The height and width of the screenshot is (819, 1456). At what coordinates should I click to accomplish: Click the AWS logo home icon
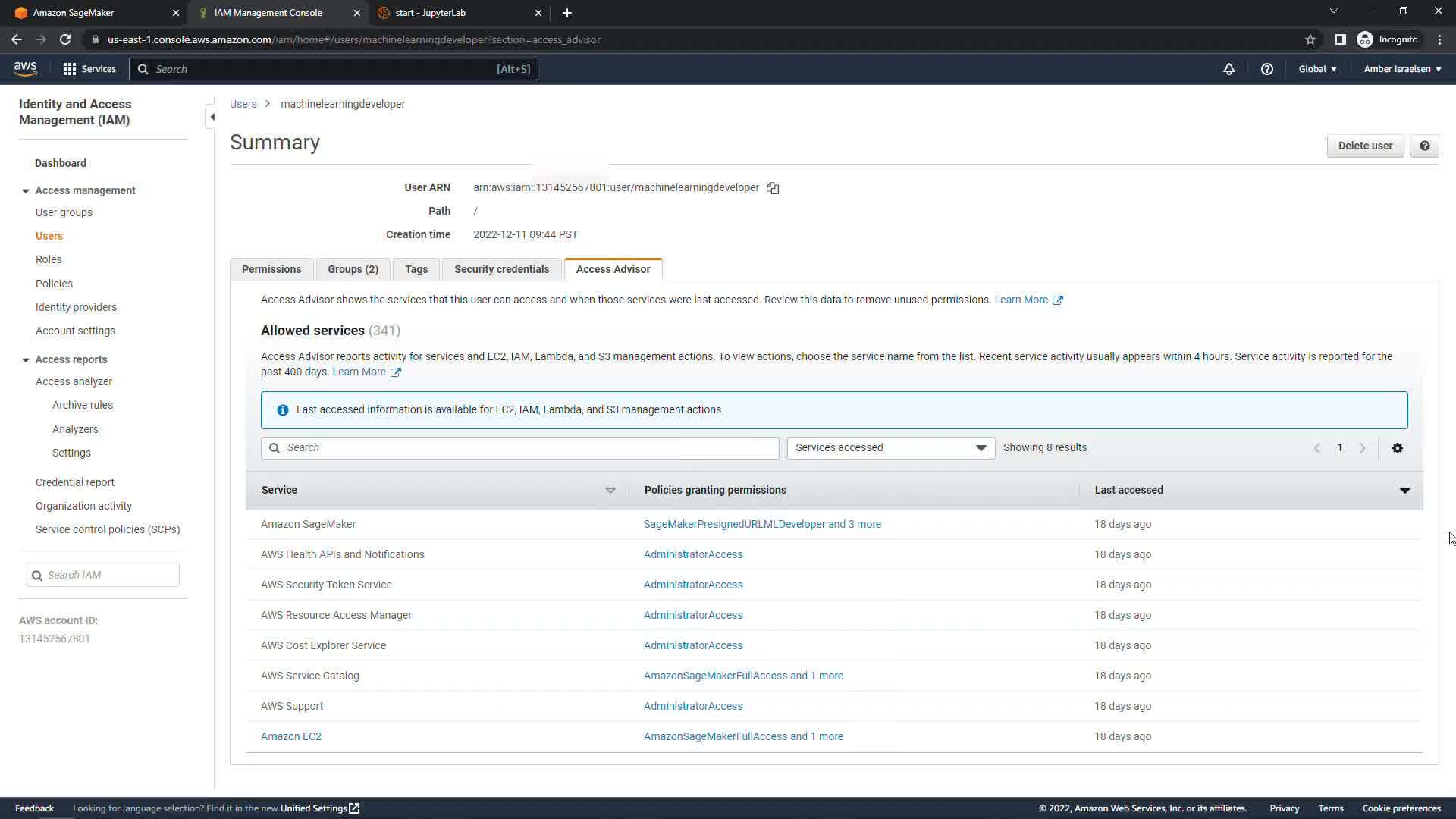tap(25, 68)
